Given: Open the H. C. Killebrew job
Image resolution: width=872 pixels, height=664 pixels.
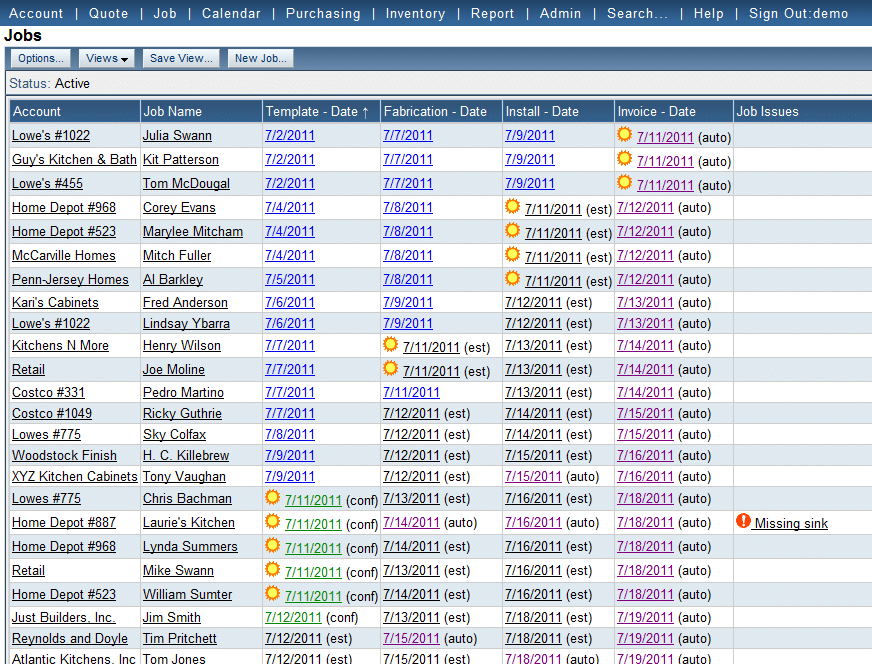Looking at the screenshot, I should pos(186,455).
